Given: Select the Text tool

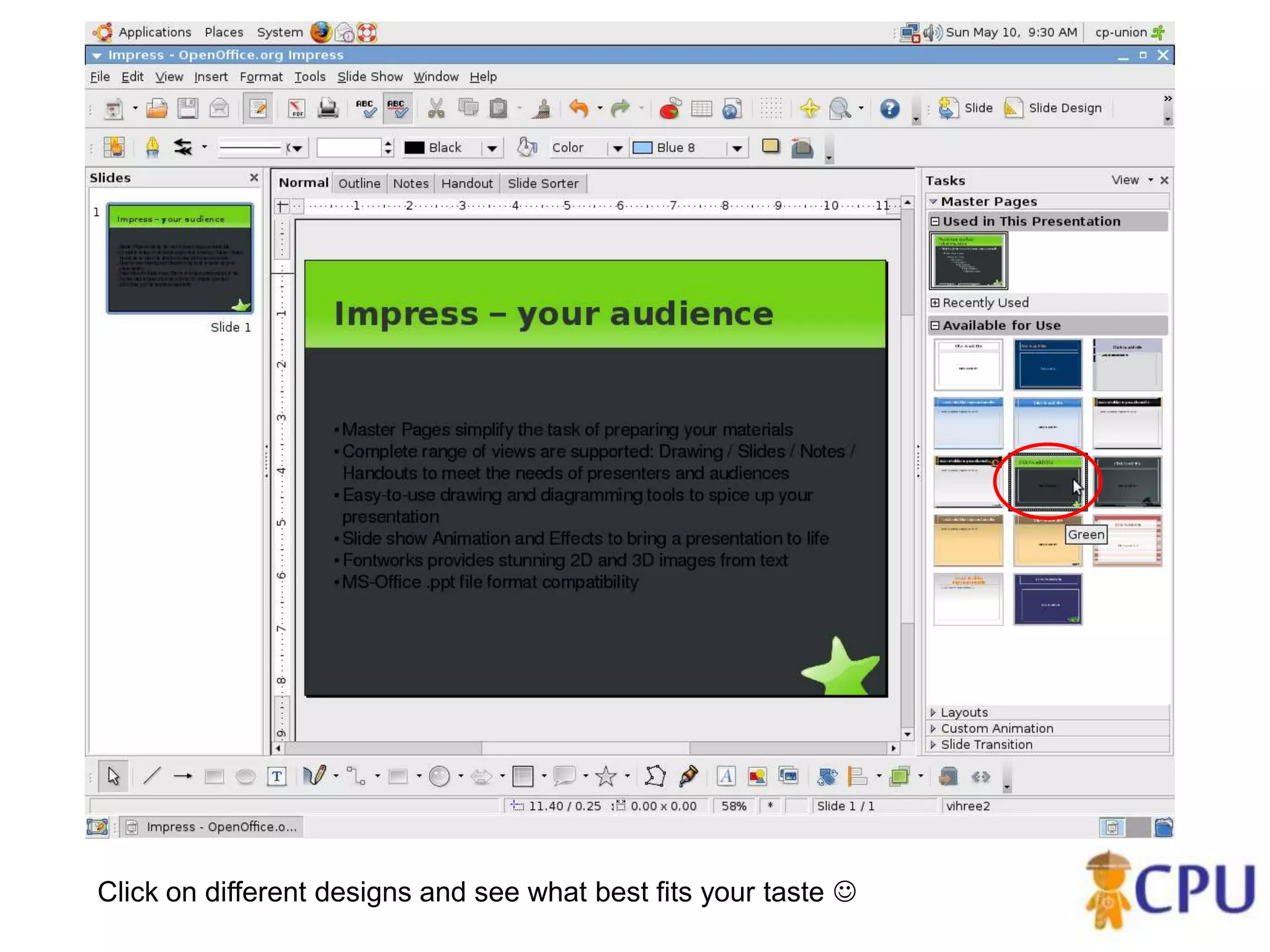Looking at the screenshot, I should point(277,776).
